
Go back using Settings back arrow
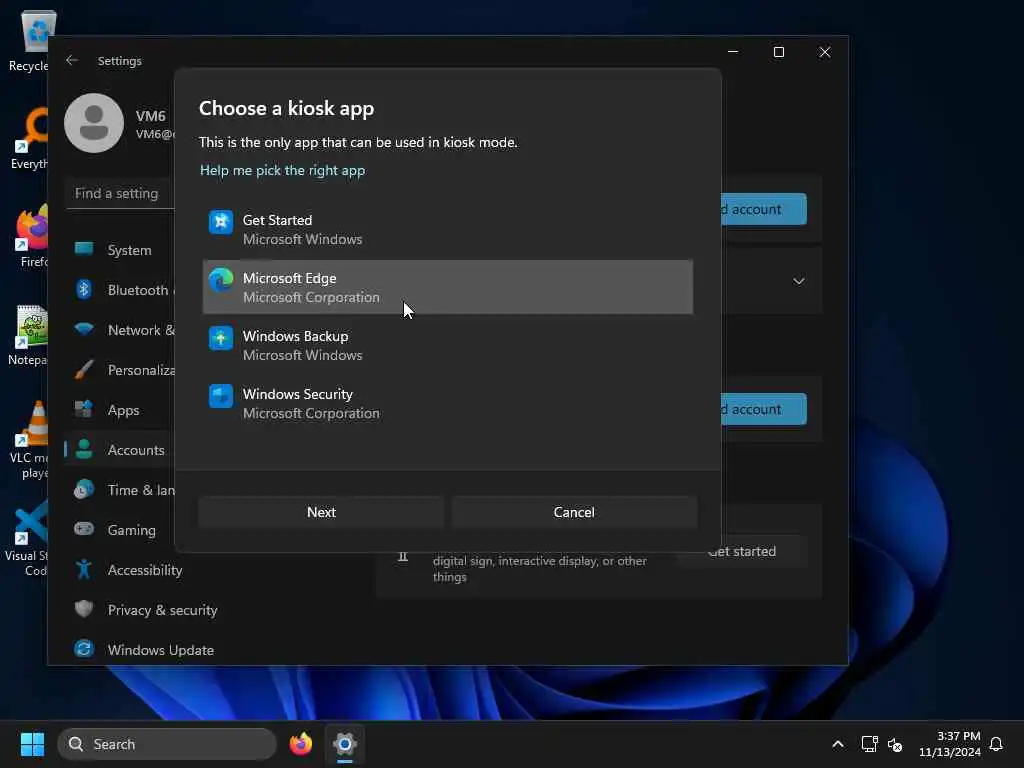(x=72, y=60)
